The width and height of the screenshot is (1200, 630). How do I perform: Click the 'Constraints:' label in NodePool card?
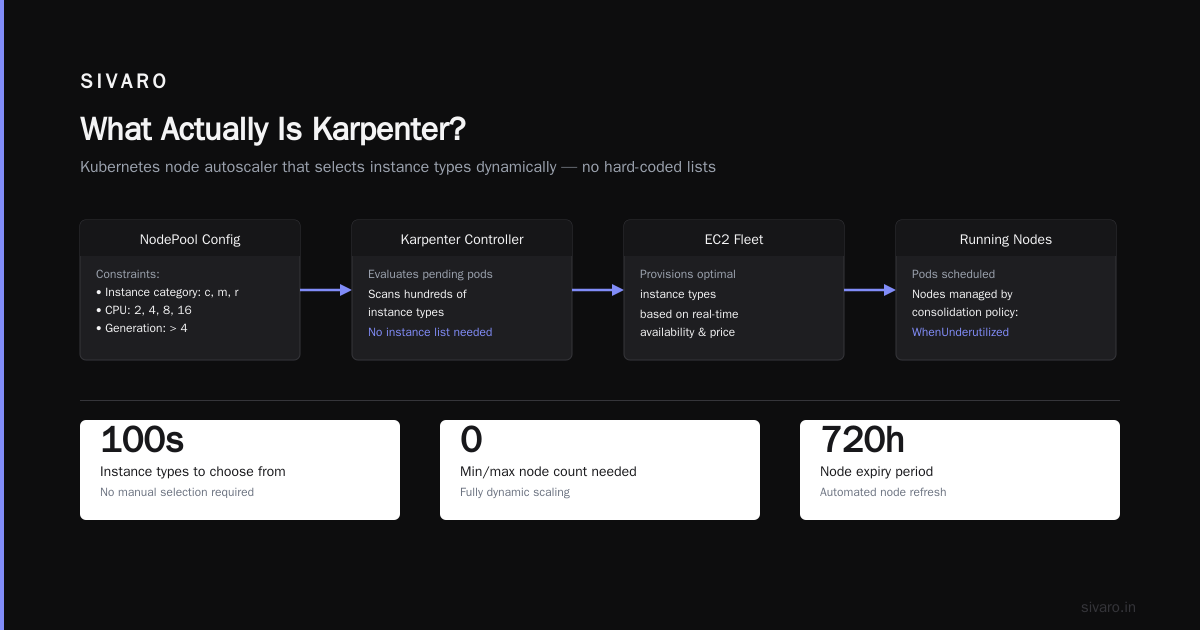(x=128, y=274)
